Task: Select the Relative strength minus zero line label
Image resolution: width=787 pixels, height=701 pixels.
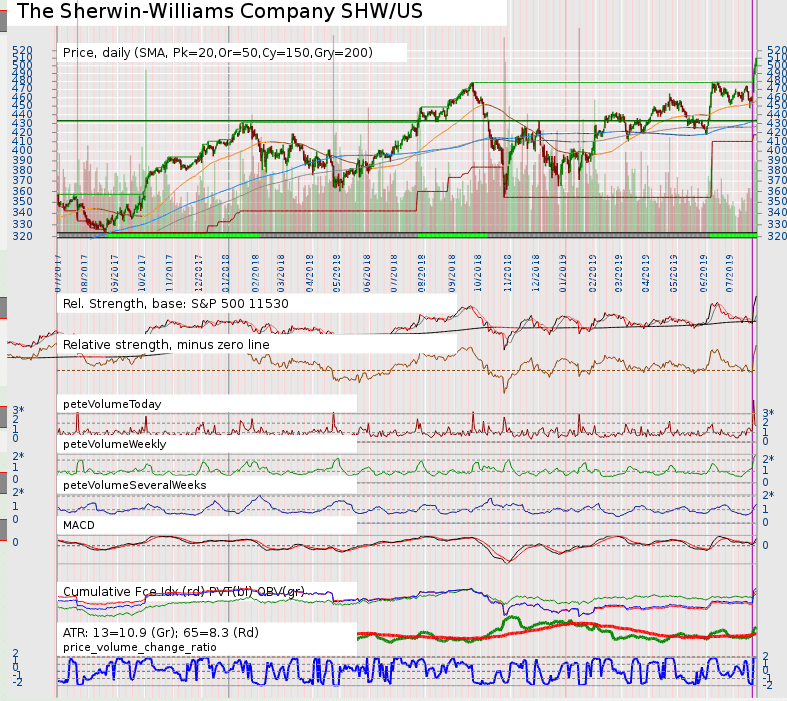Action: pos(166,345)
